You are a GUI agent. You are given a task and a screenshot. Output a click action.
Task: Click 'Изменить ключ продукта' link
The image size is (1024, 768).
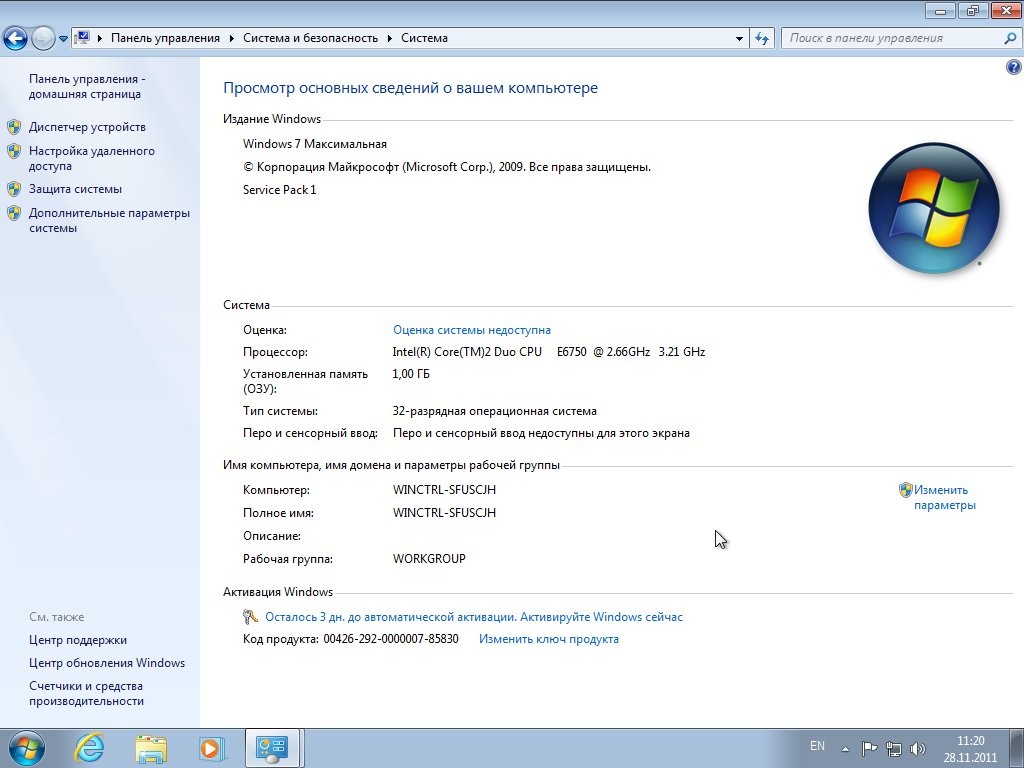point(549,639)
